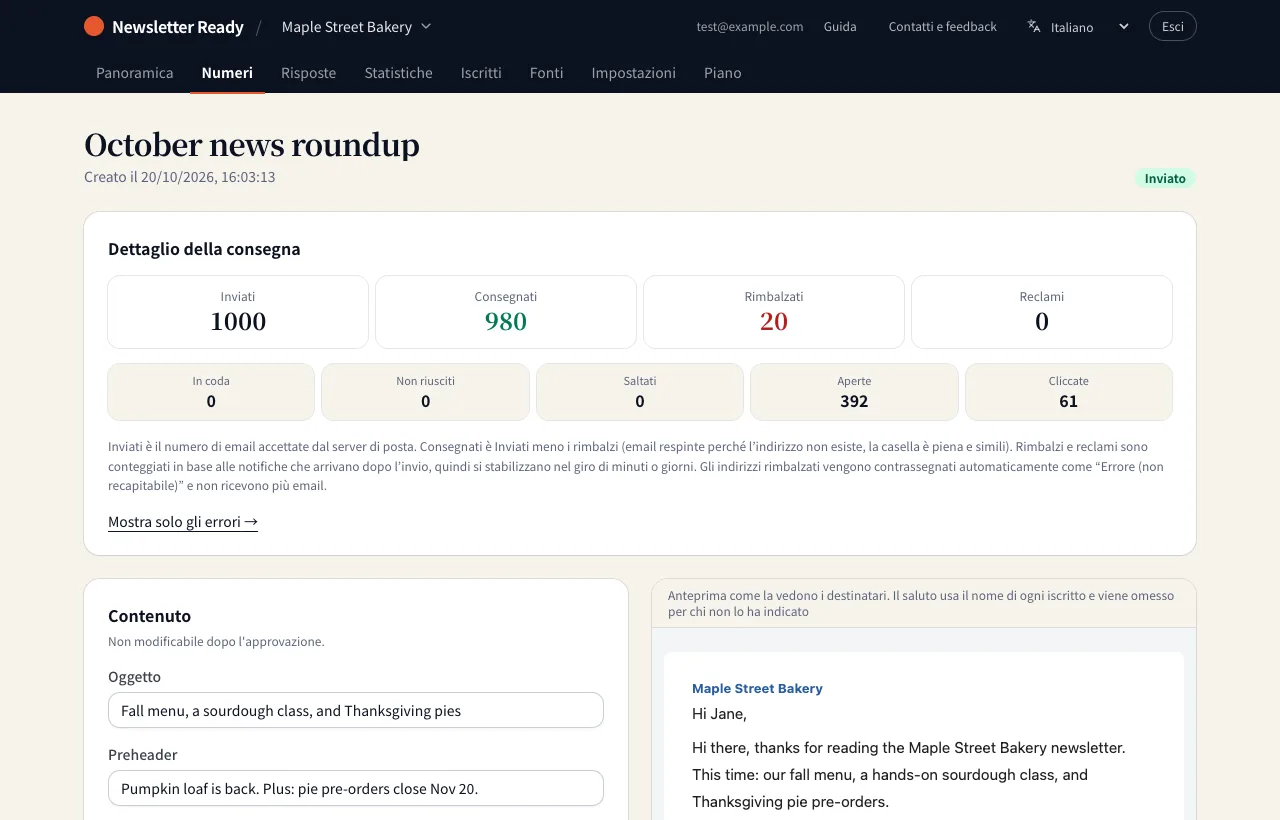The image size is (1280, 820).
Task: Open the Guida help link
Action: click(840, 27)
